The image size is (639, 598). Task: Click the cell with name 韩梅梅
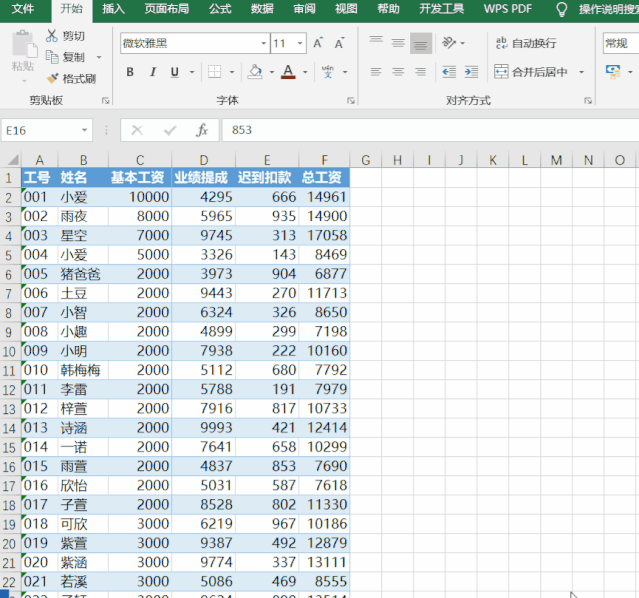[x=83, y=370]
